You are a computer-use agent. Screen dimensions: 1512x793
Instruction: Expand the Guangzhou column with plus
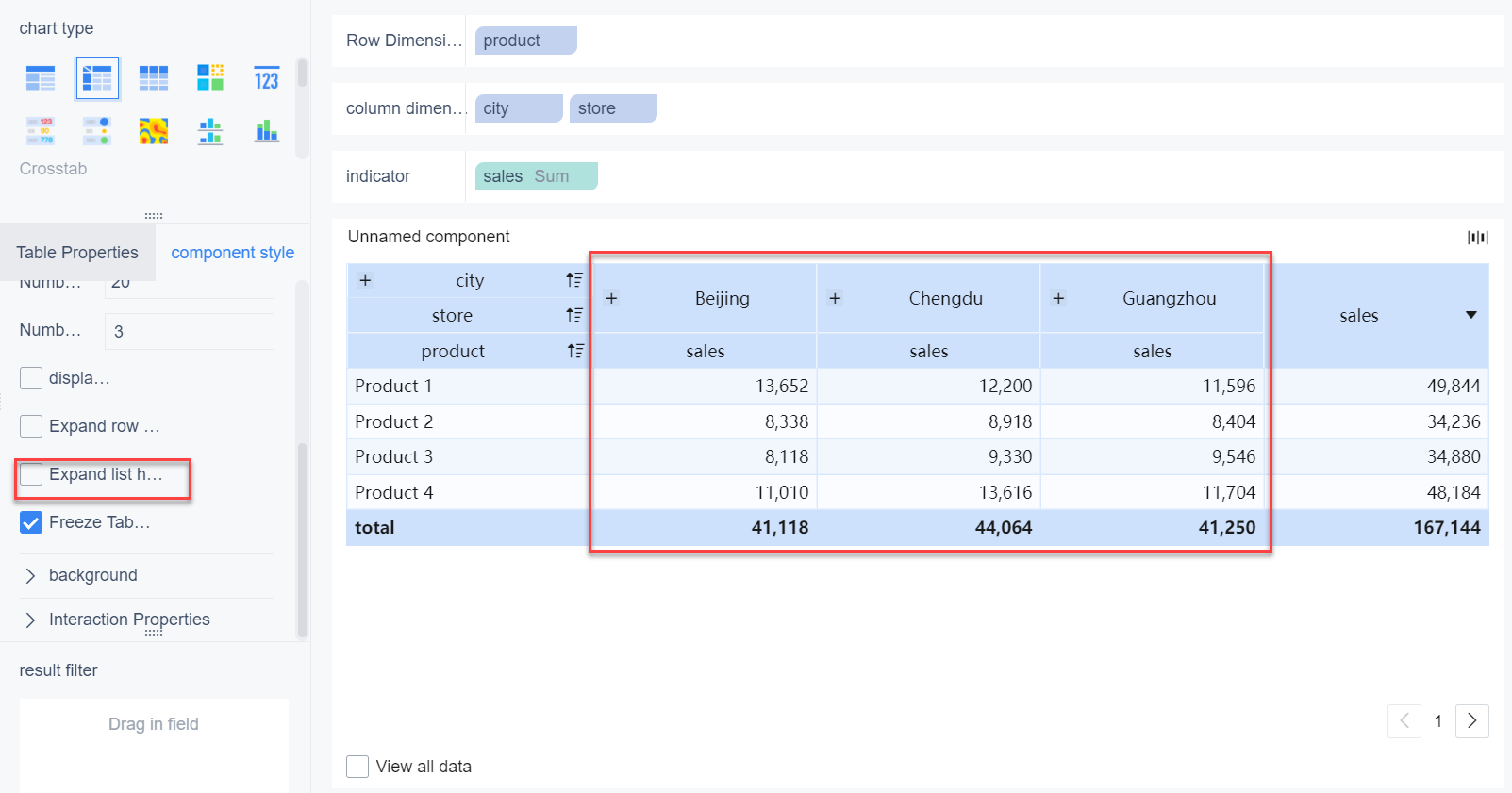click(1058, 298)
